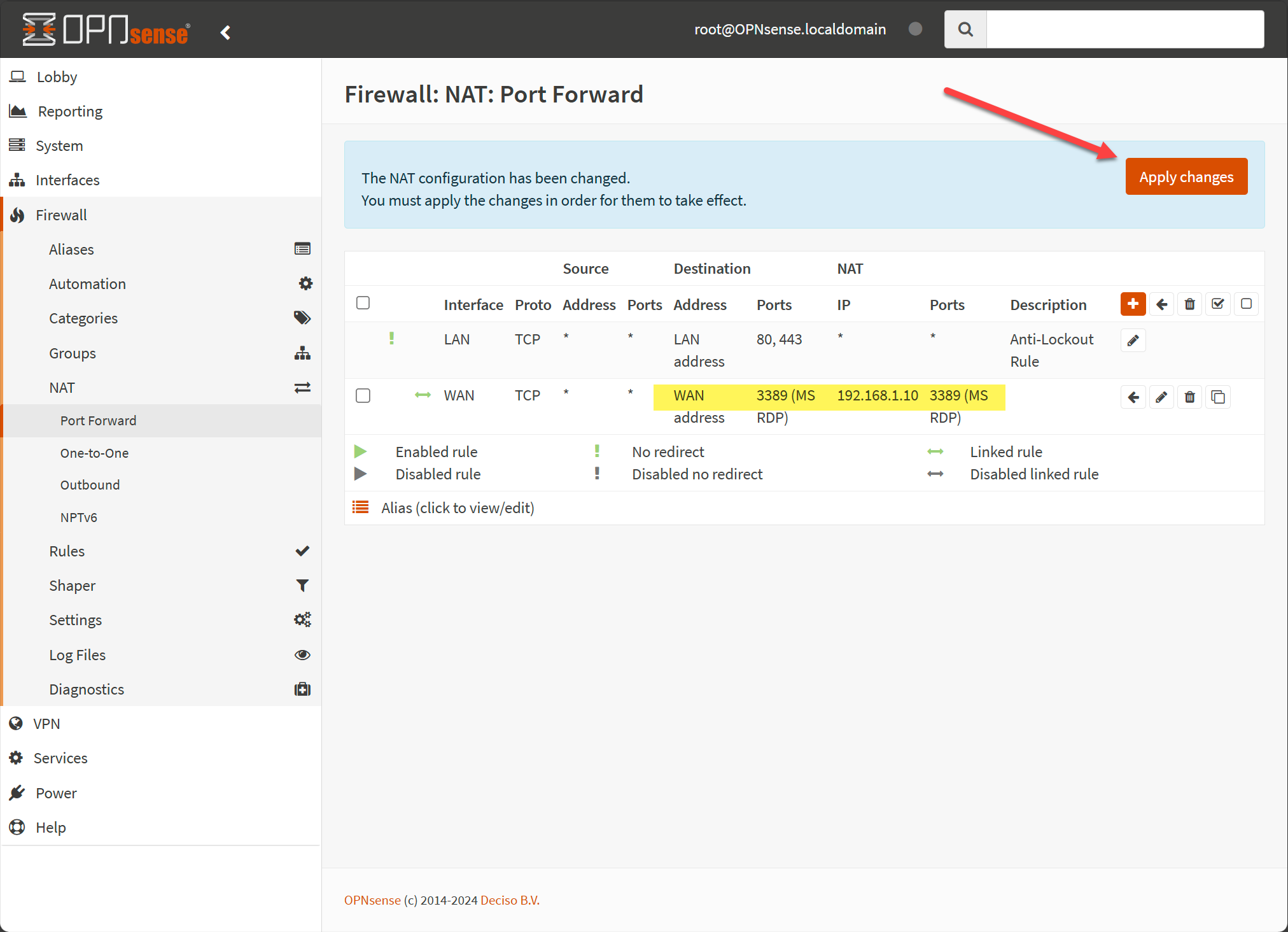Click delete selected rules trash icon in header

pyautogui.click(x=1189, y=304)
